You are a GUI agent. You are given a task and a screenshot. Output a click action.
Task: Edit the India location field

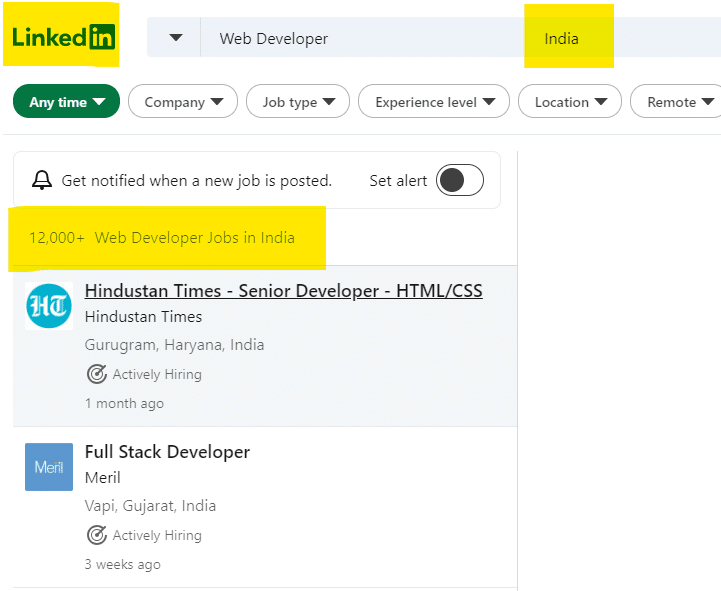coord(561,39)
